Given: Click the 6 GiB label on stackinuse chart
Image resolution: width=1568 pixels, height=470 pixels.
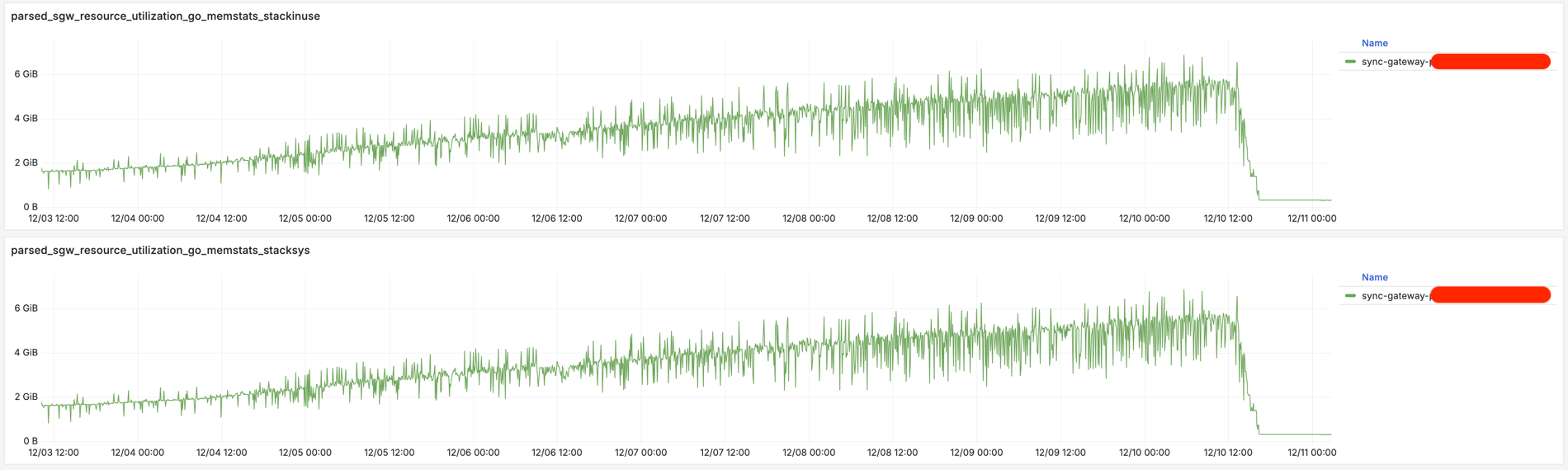Looking at the screenshot, I should tap(26, 74).
